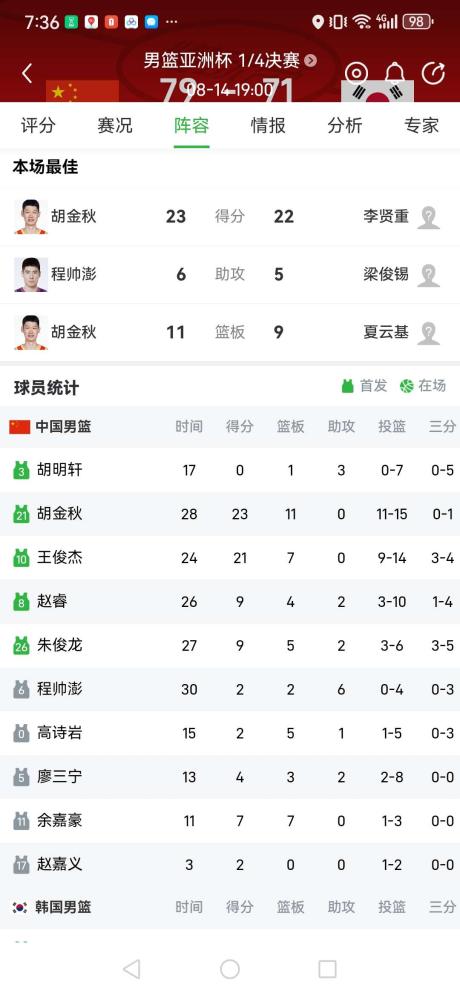Tap 胡金秋 photo beside 得分 23
Viewport: 460px width, 996px height.
click(31, 217)
